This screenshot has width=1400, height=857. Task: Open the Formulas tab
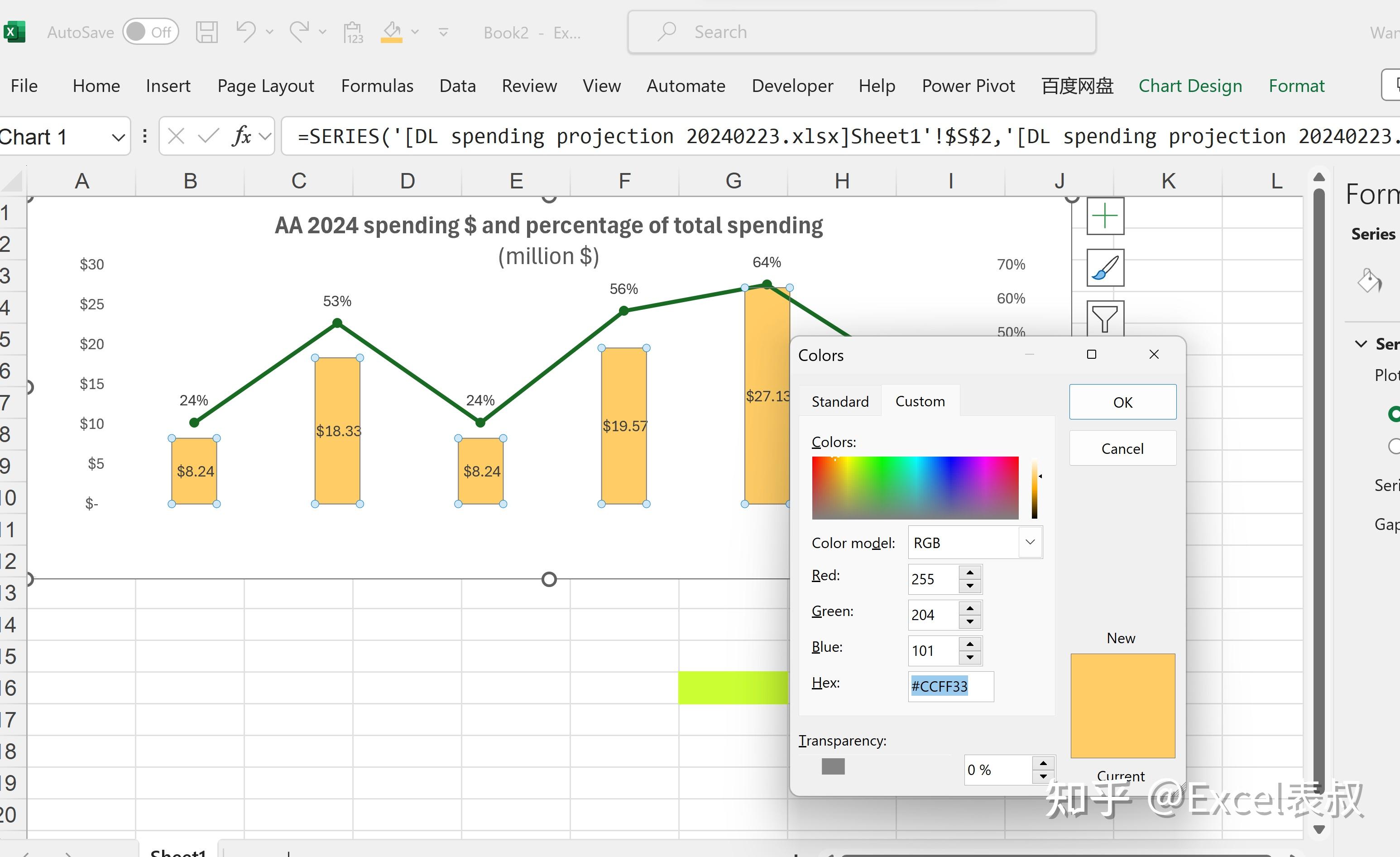point(377,86)
